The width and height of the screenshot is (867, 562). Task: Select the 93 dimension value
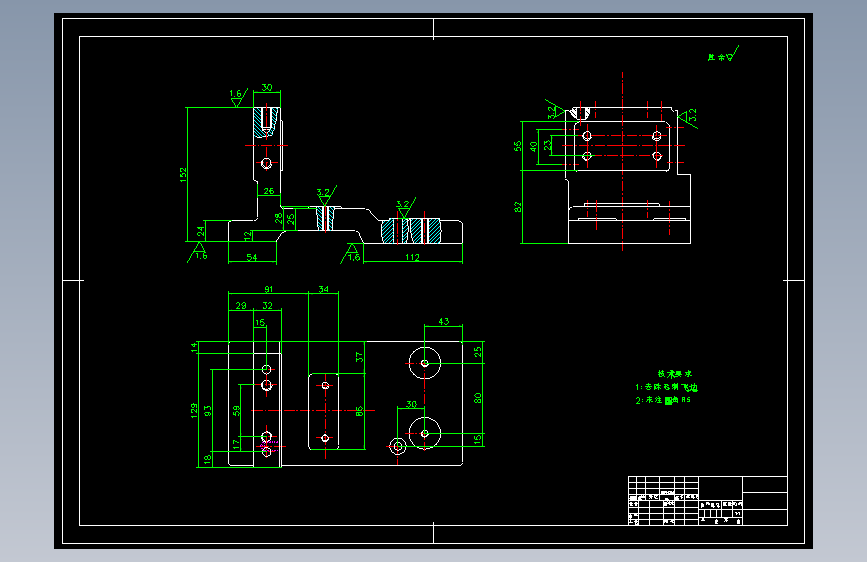click(x=207, y=411)
